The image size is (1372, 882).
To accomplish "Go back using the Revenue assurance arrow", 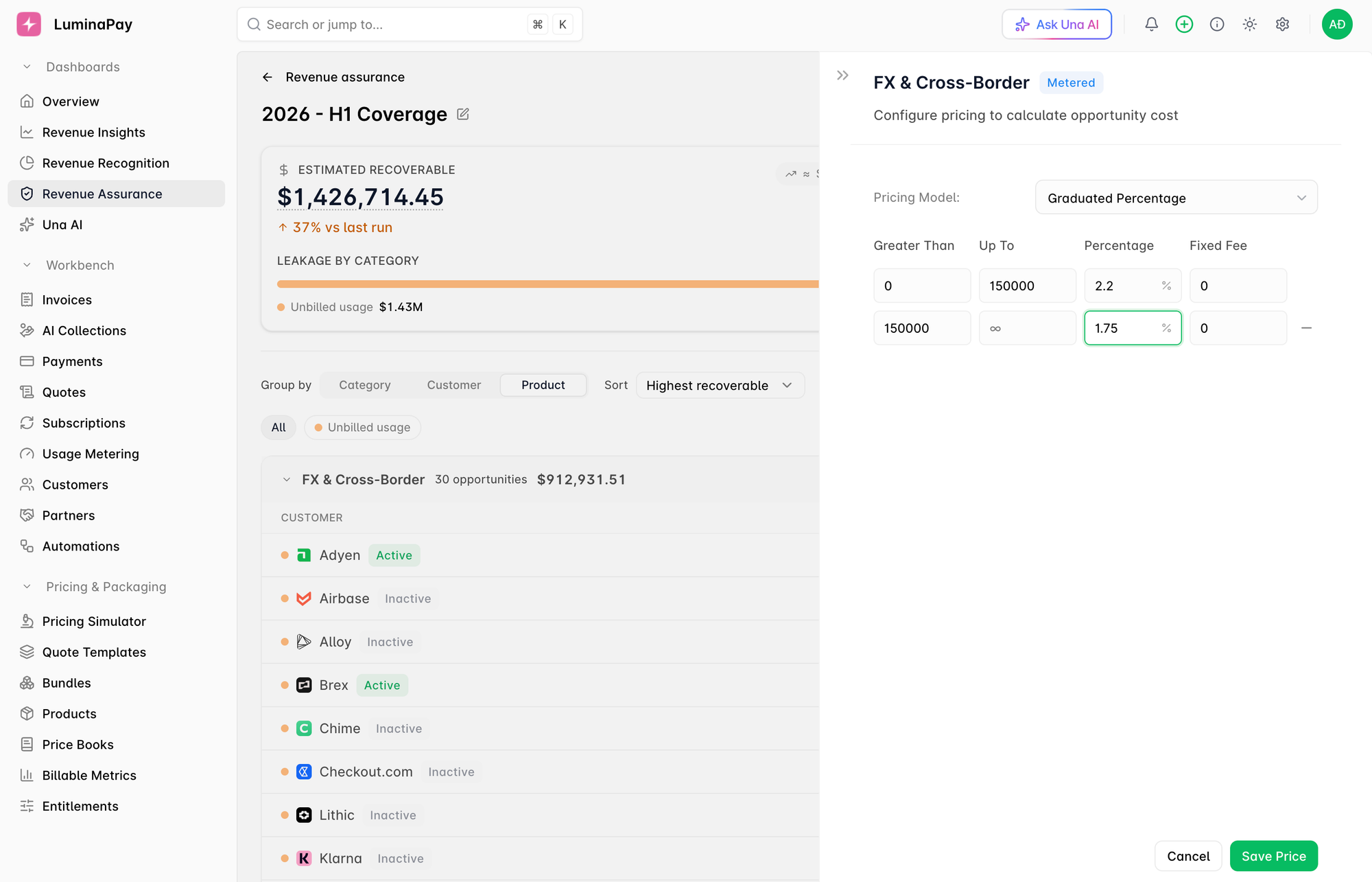I will click(268, 77).
